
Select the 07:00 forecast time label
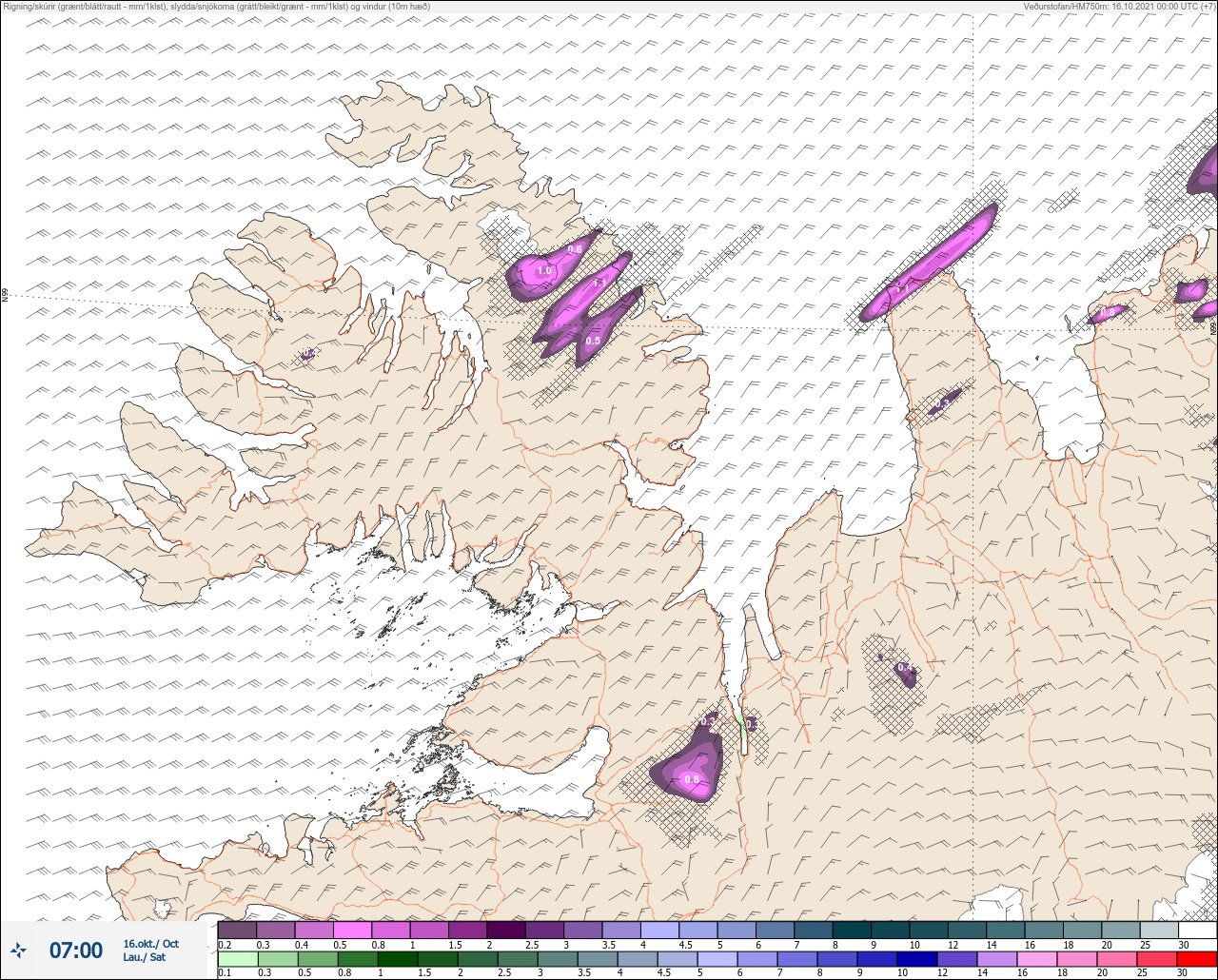[75, 950]
